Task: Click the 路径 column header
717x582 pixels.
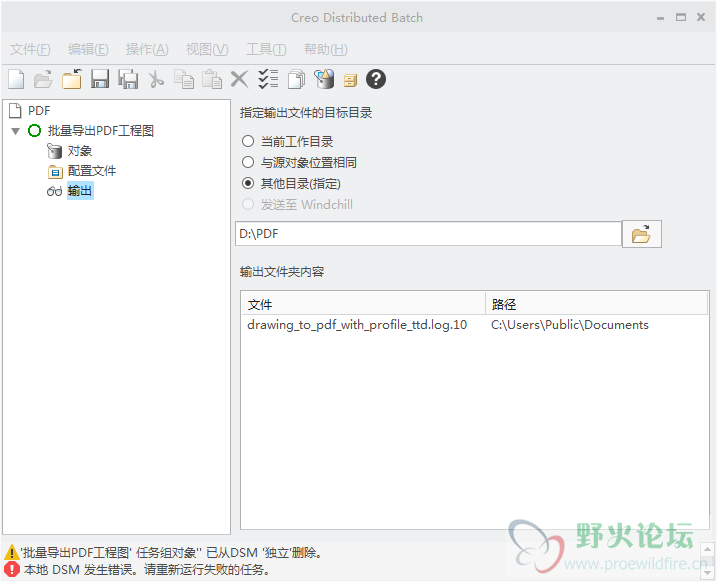Action: (596, 304)
